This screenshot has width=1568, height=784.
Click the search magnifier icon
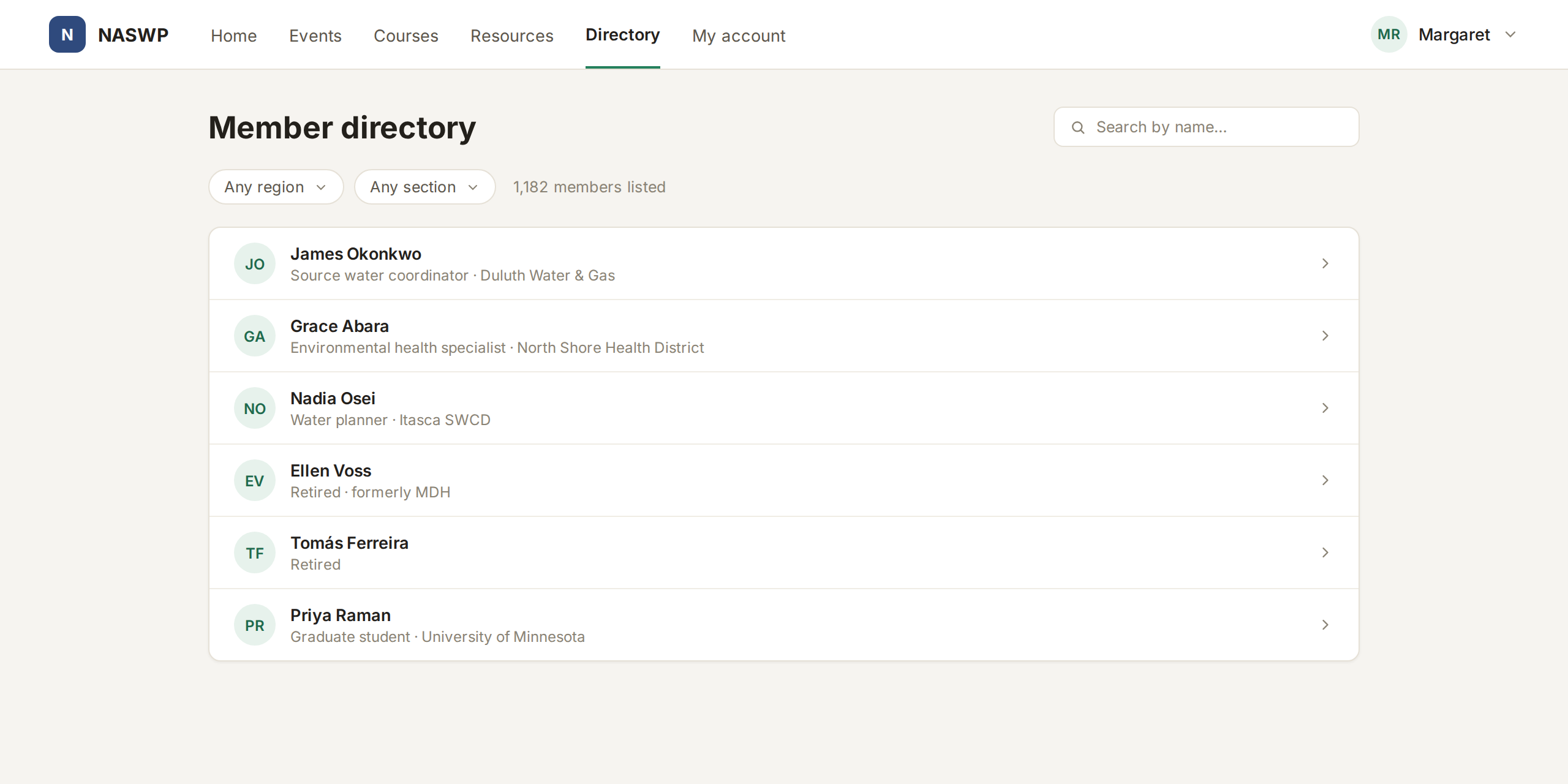point(1078,127)
